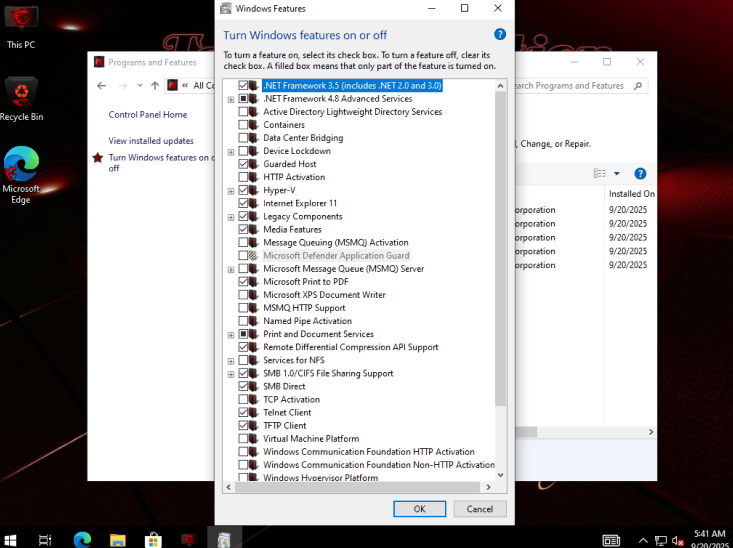Click the Windows Features help icon
The image size is (733, 548).
500,34
